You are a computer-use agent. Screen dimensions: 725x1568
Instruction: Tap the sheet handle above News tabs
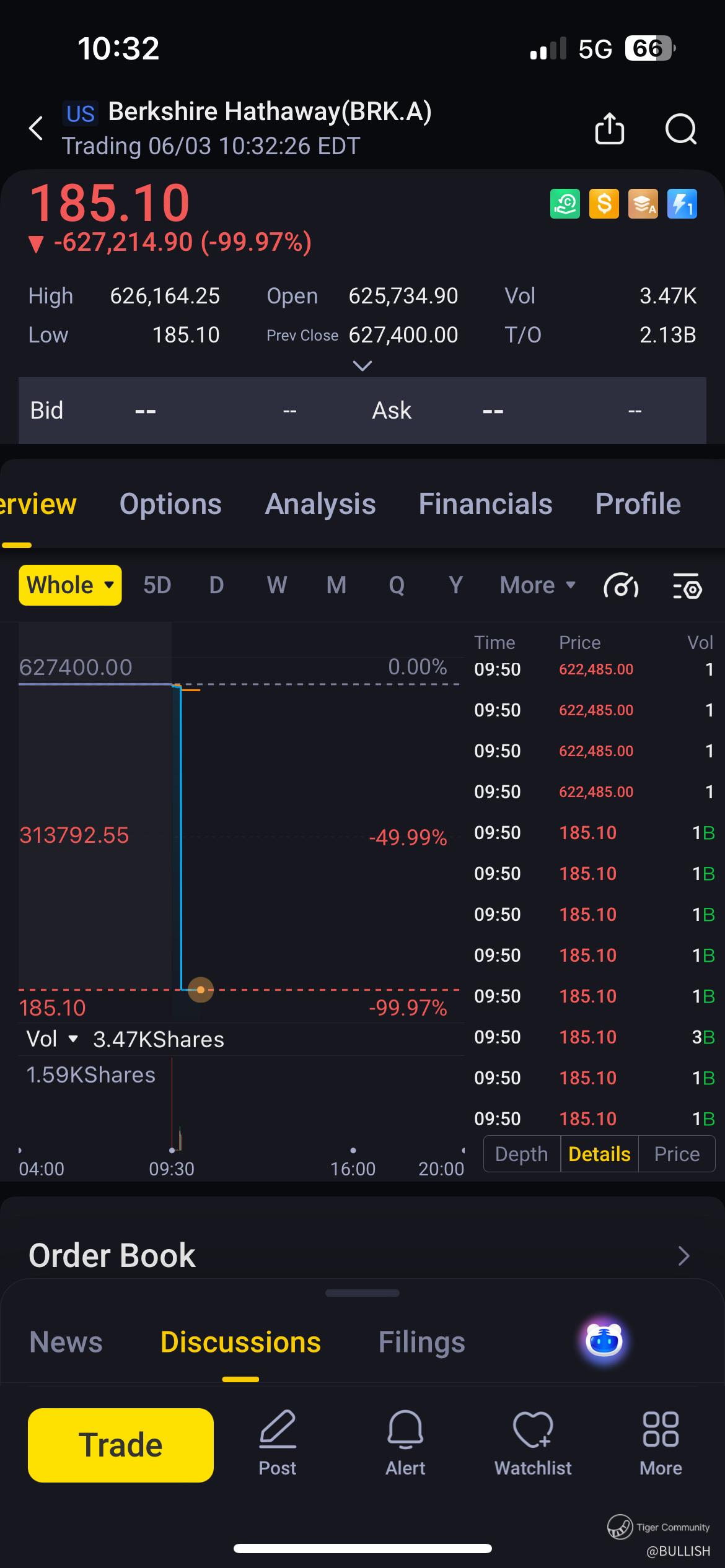(362, 1293)
